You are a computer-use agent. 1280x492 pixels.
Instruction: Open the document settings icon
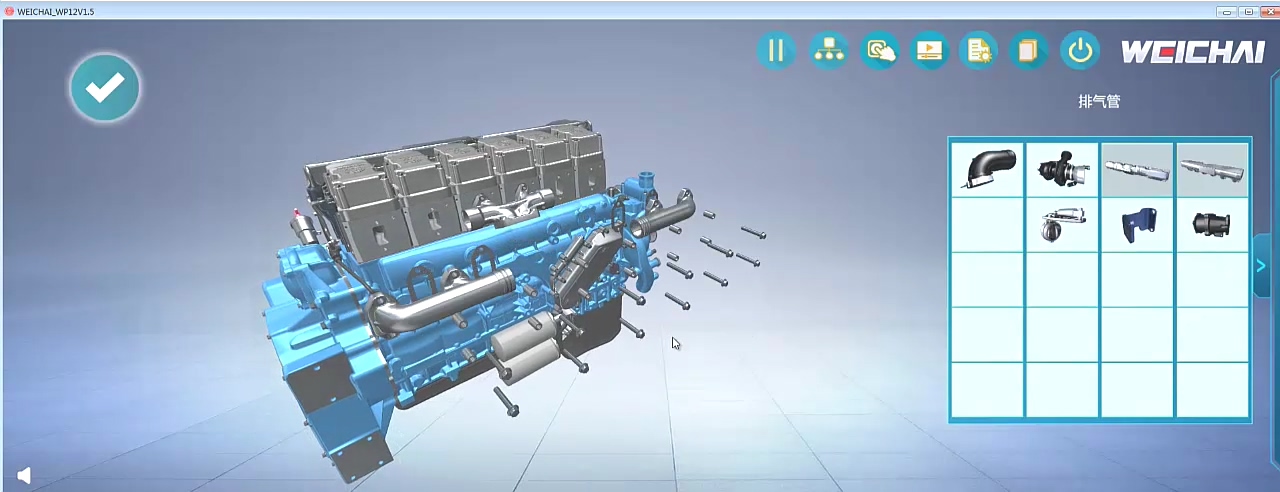[979, 50]
